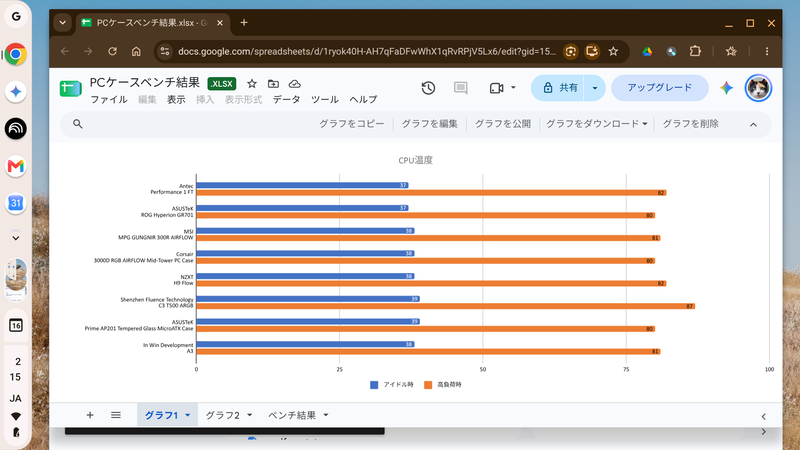Launch Chrome from the shelf
The image size is (800, 450).
(x=16, y=54)
